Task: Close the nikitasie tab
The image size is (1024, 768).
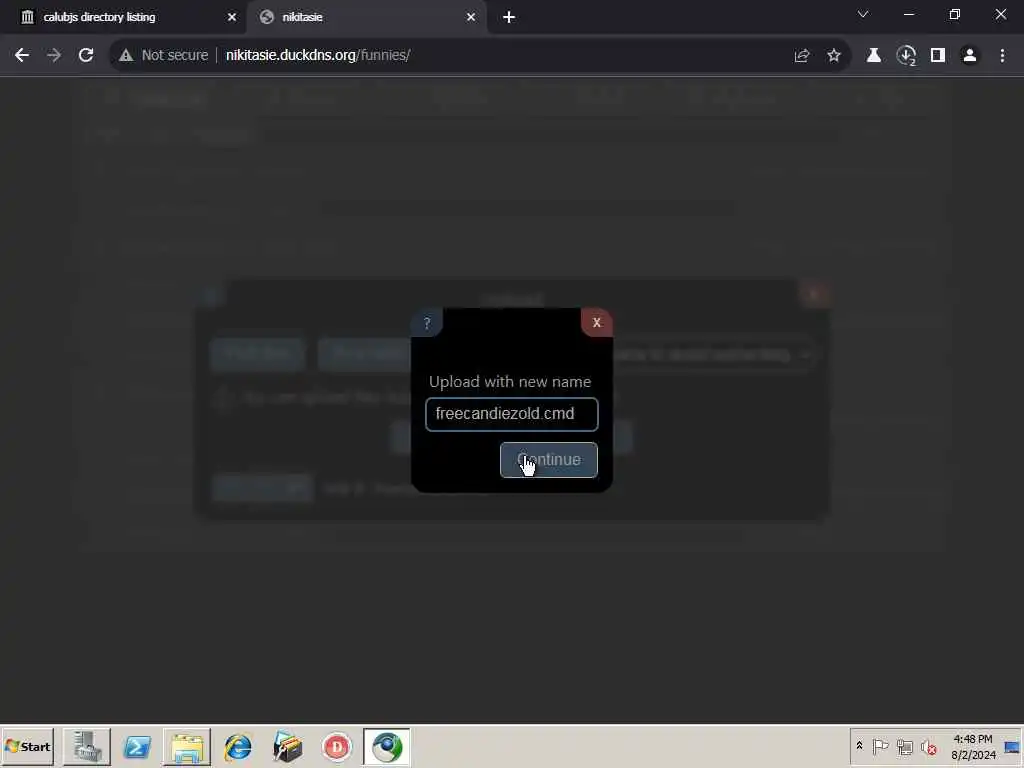Action: 471,17
